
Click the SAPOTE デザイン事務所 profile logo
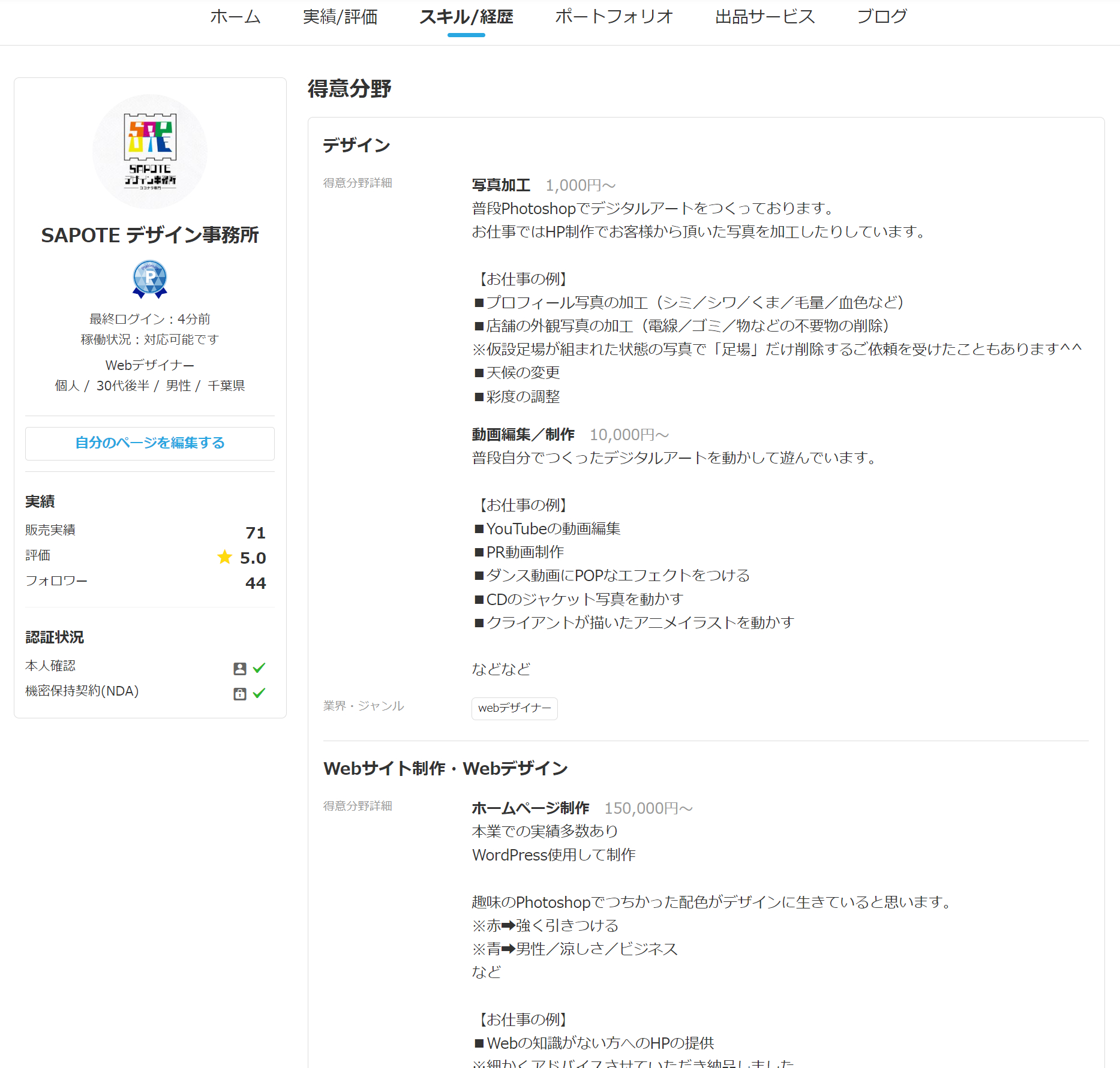tap(149, 151)
